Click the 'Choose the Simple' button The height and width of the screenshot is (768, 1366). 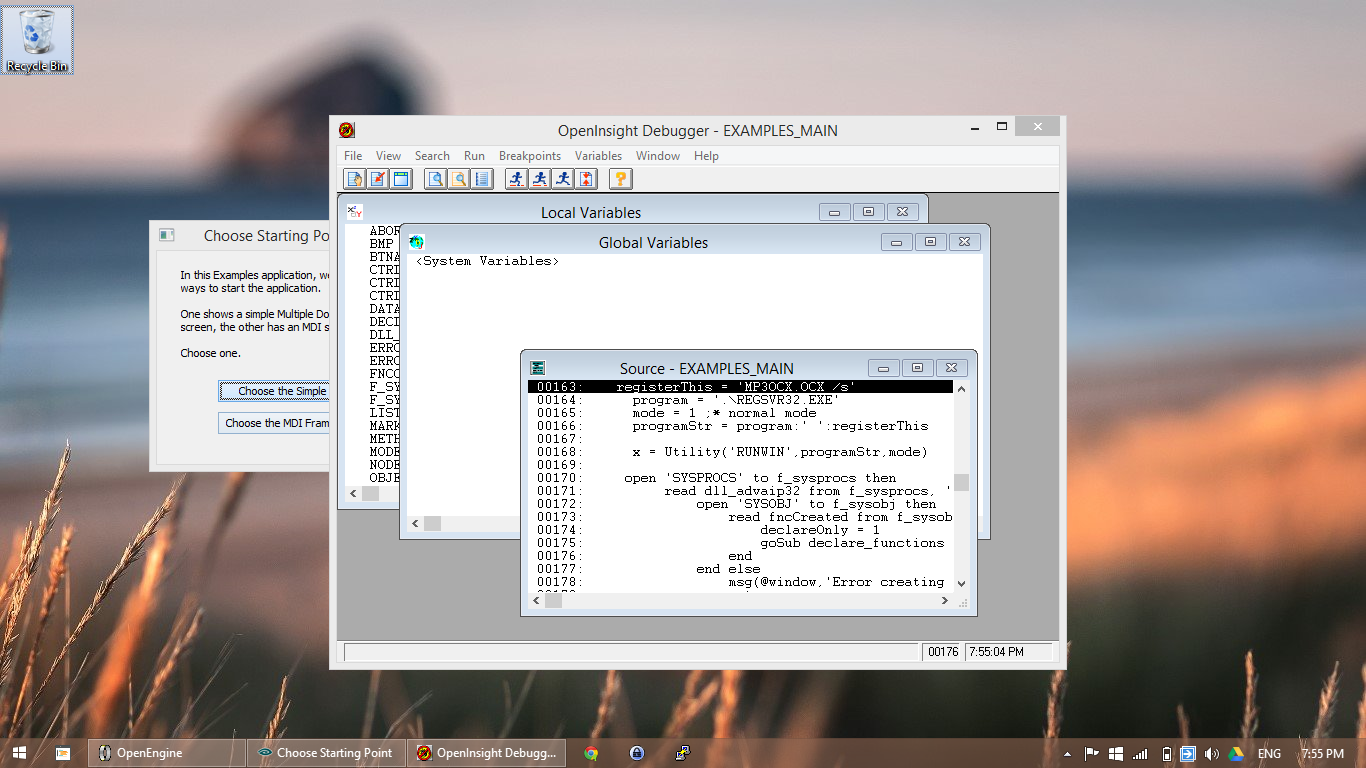[275, 391]
